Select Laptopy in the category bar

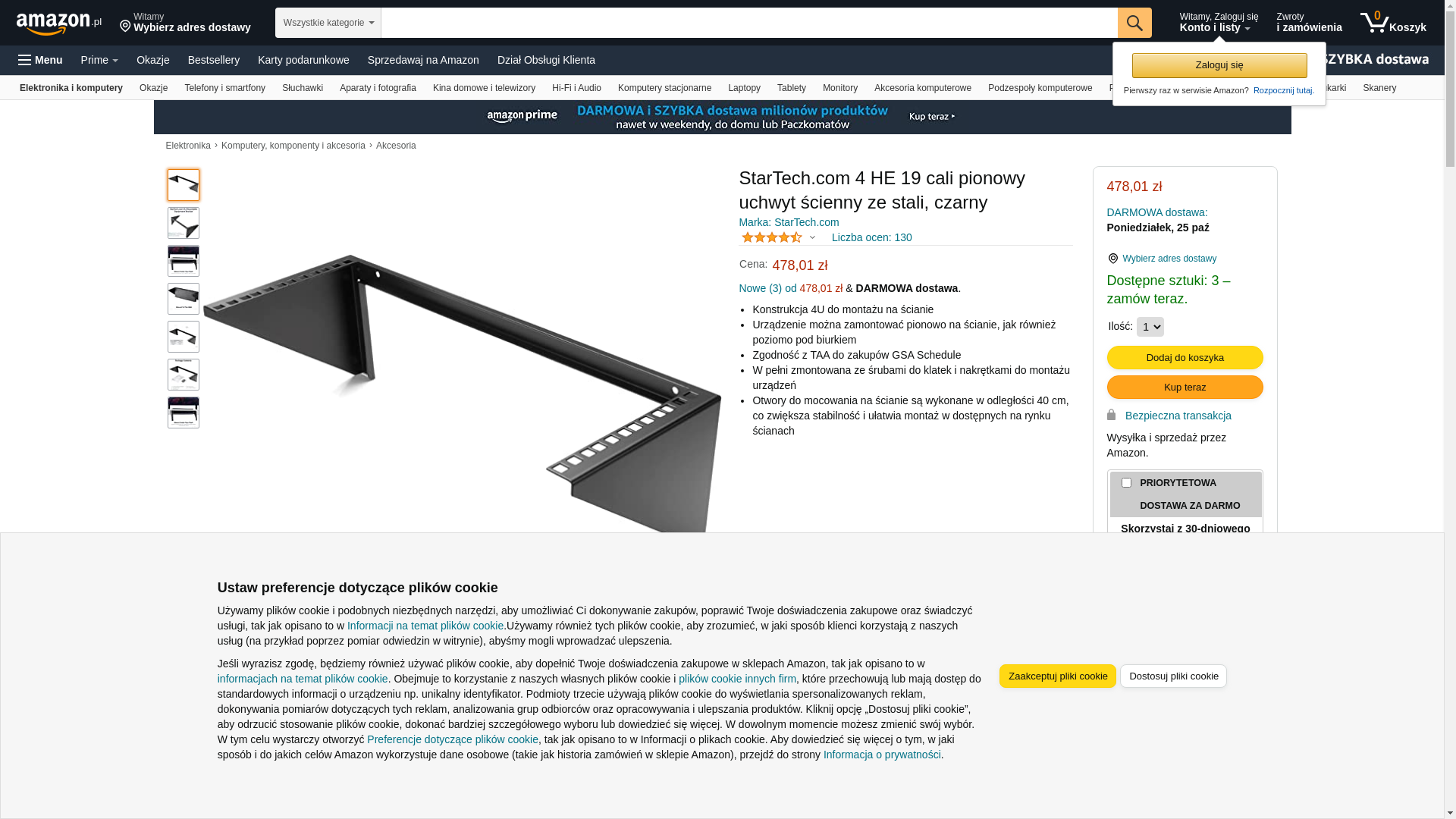click(744, 88)
